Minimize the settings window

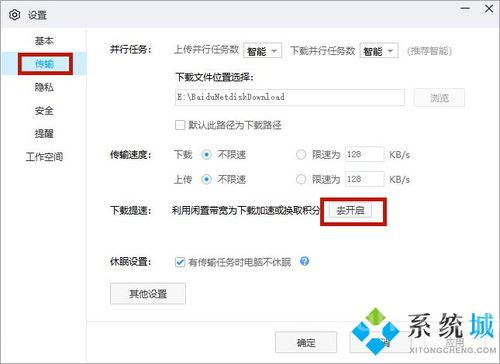465,8
